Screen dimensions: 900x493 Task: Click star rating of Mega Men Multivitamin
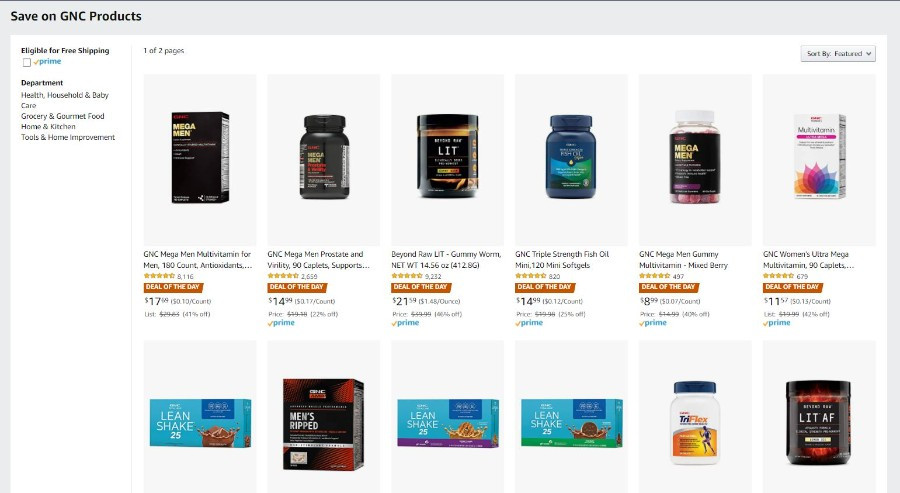pyautogui.click(x=159, y=276)
